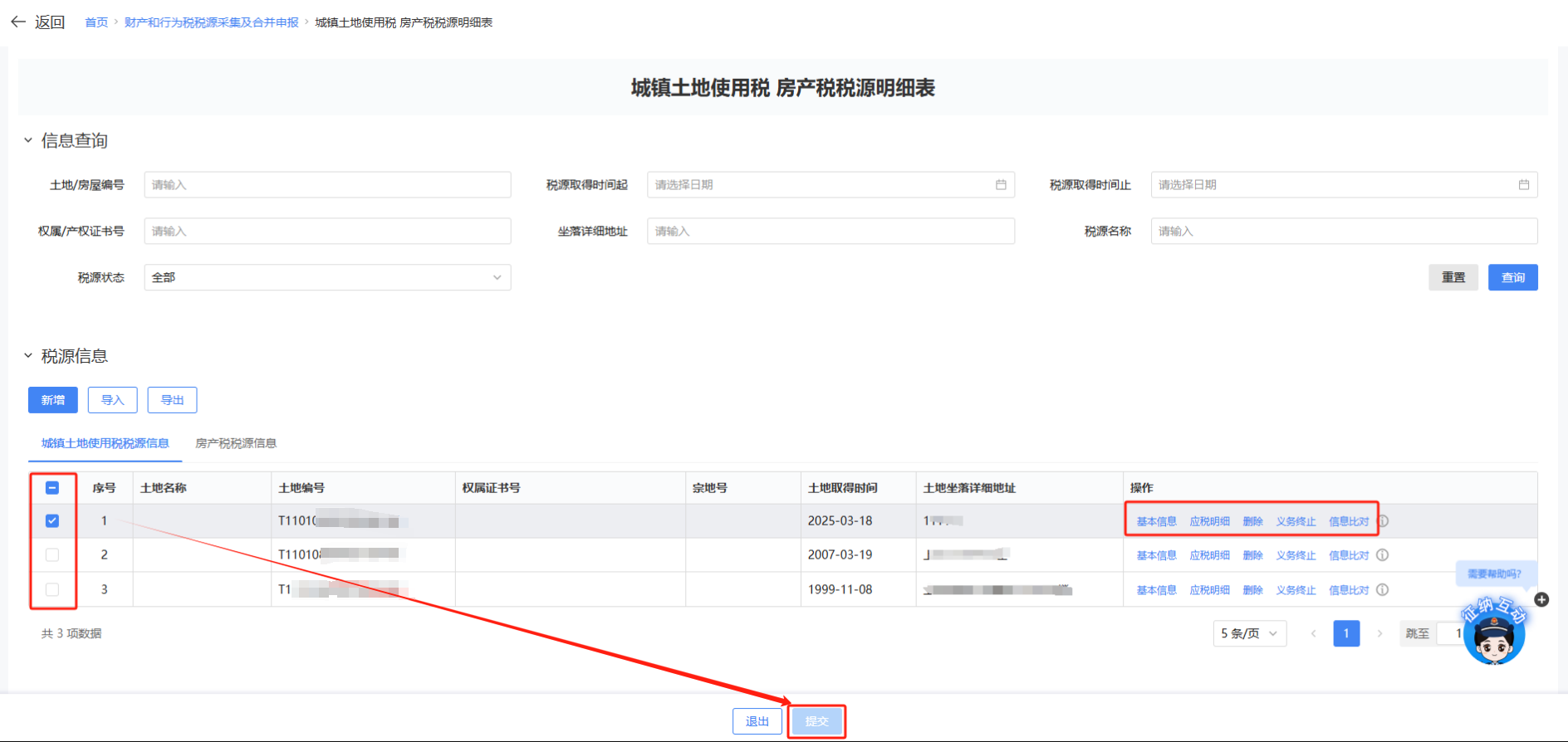Click 信息比对 for row 2

1350,555
